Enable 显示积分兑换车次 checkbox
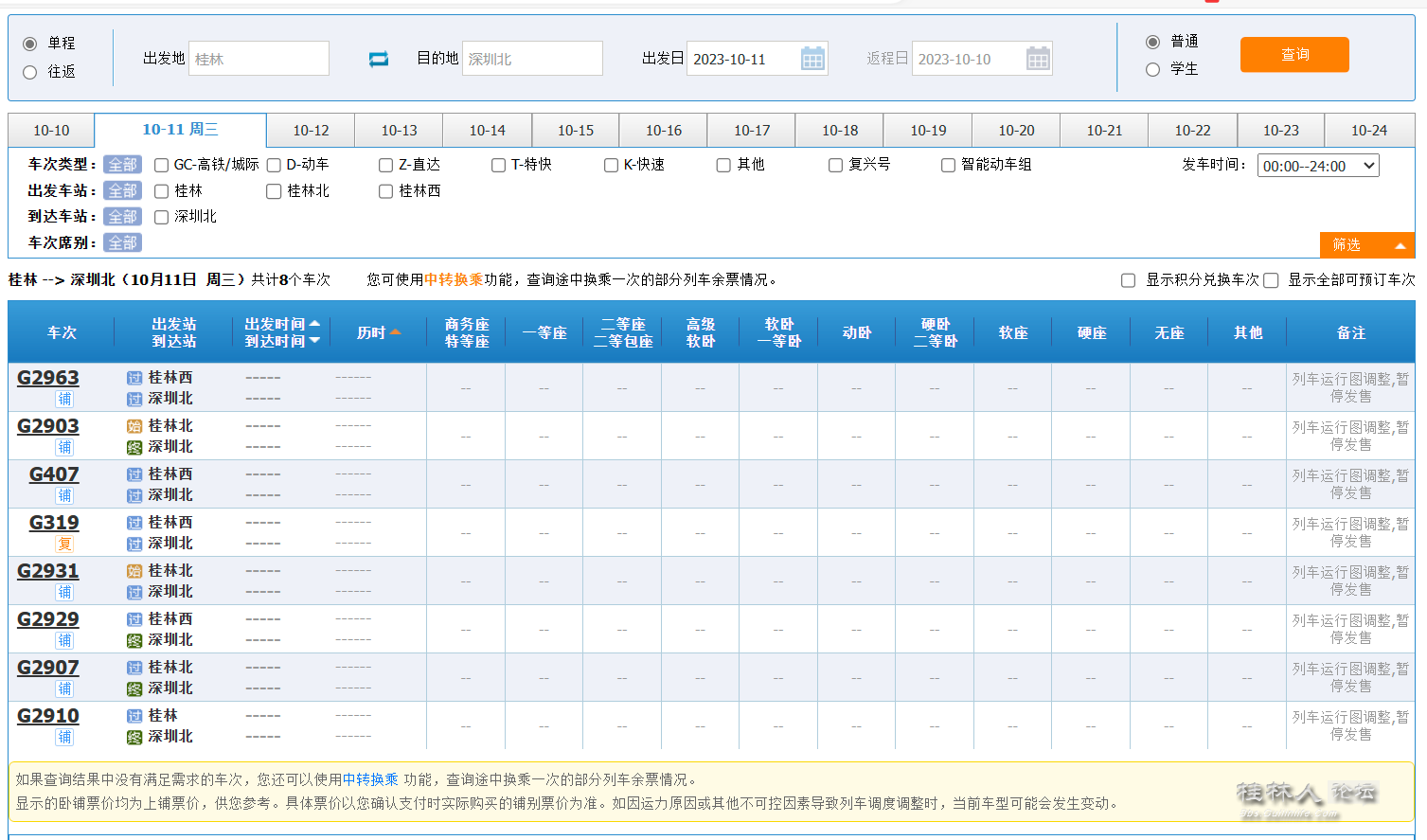Viewport: 1427px width, 840px height. [x=1128, y=280]
